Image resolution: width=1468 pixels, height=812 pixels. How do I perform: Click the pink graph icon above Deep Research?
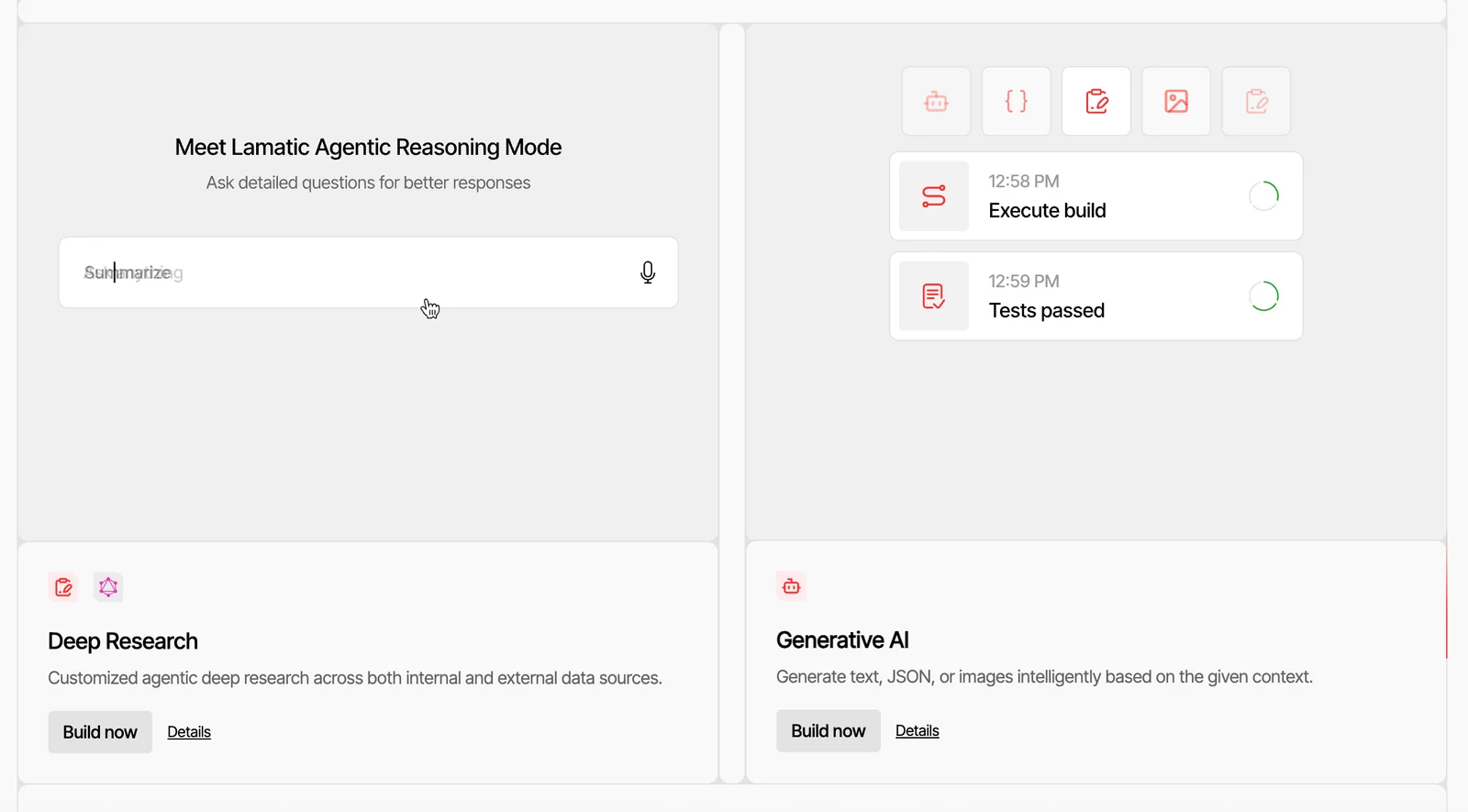click(108, 587)
